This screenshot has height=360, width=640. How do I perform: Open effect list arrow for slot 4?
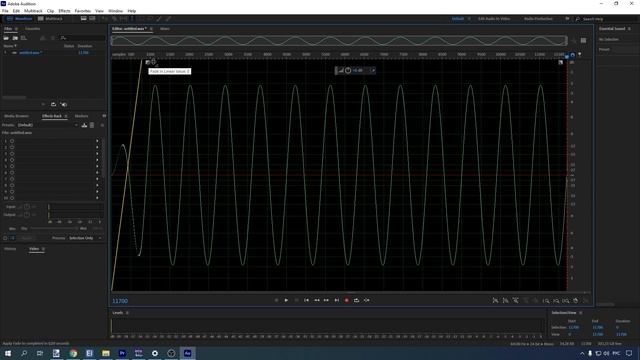click(97, 160)
